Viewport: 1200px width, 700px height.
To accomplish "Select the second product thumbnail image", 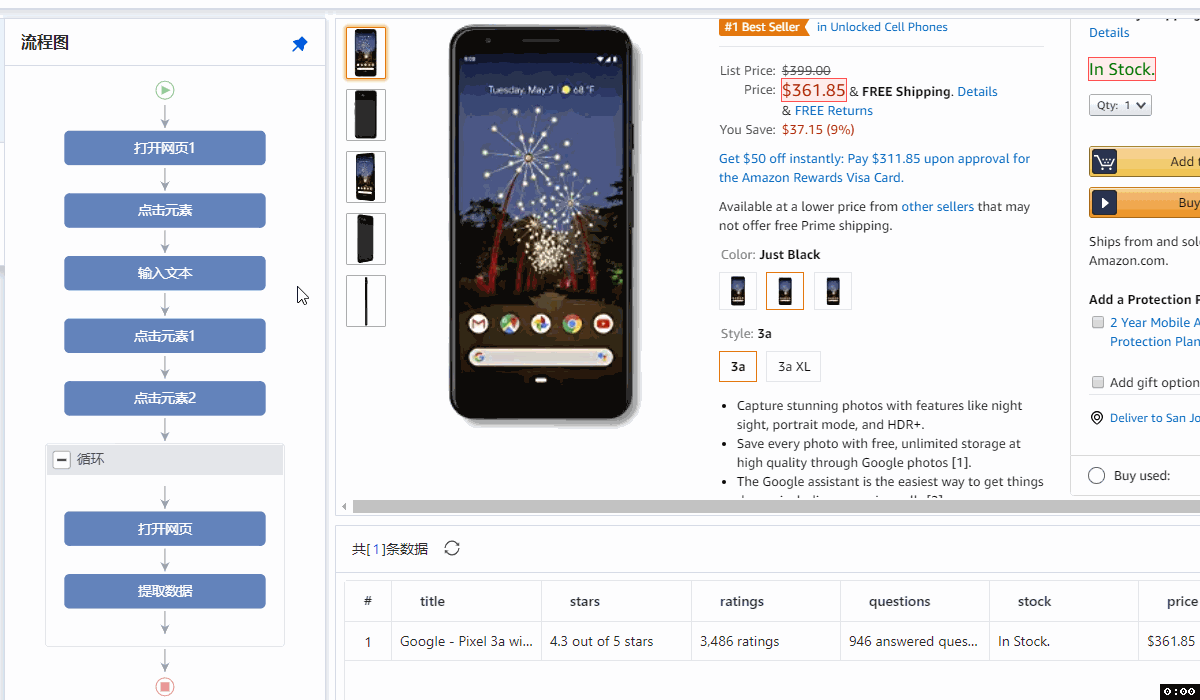I will pos(366,115).
